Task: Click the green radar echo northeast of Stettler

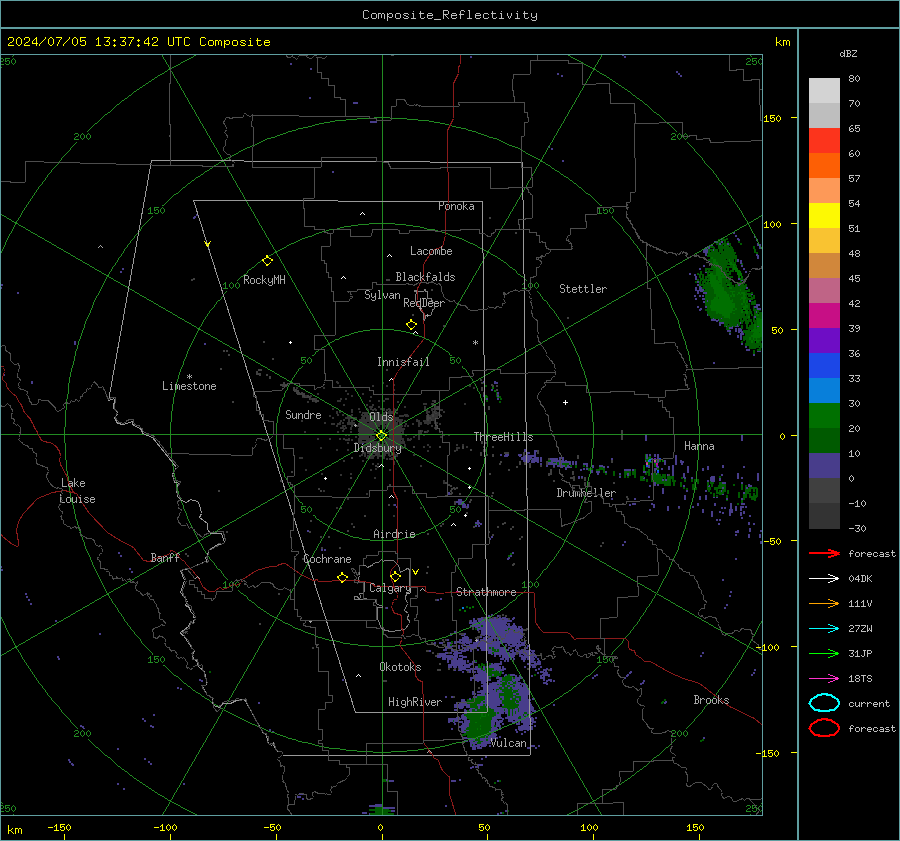Action: click(729, 294)
